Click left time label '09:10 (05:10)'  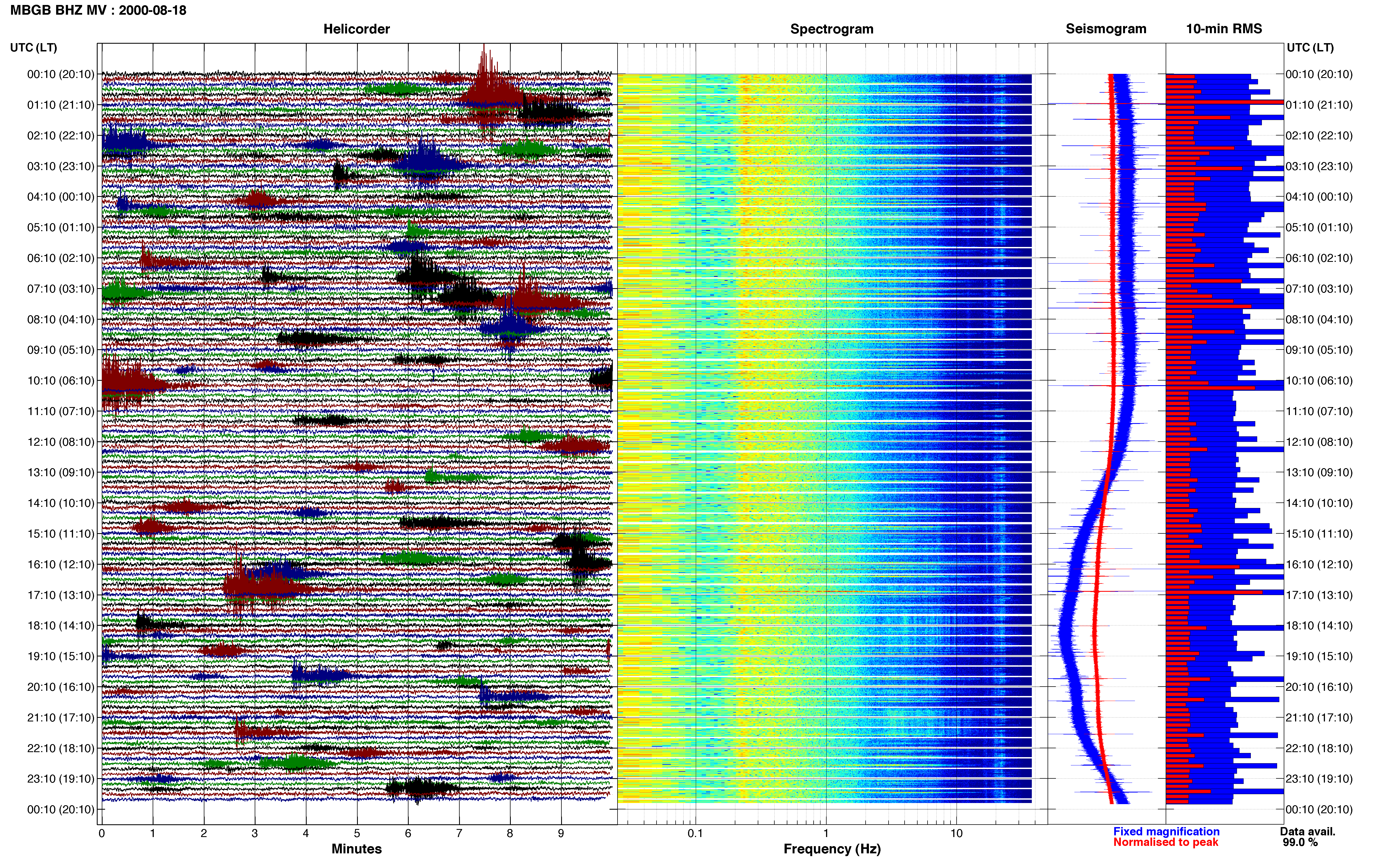(x=61, y=350)
